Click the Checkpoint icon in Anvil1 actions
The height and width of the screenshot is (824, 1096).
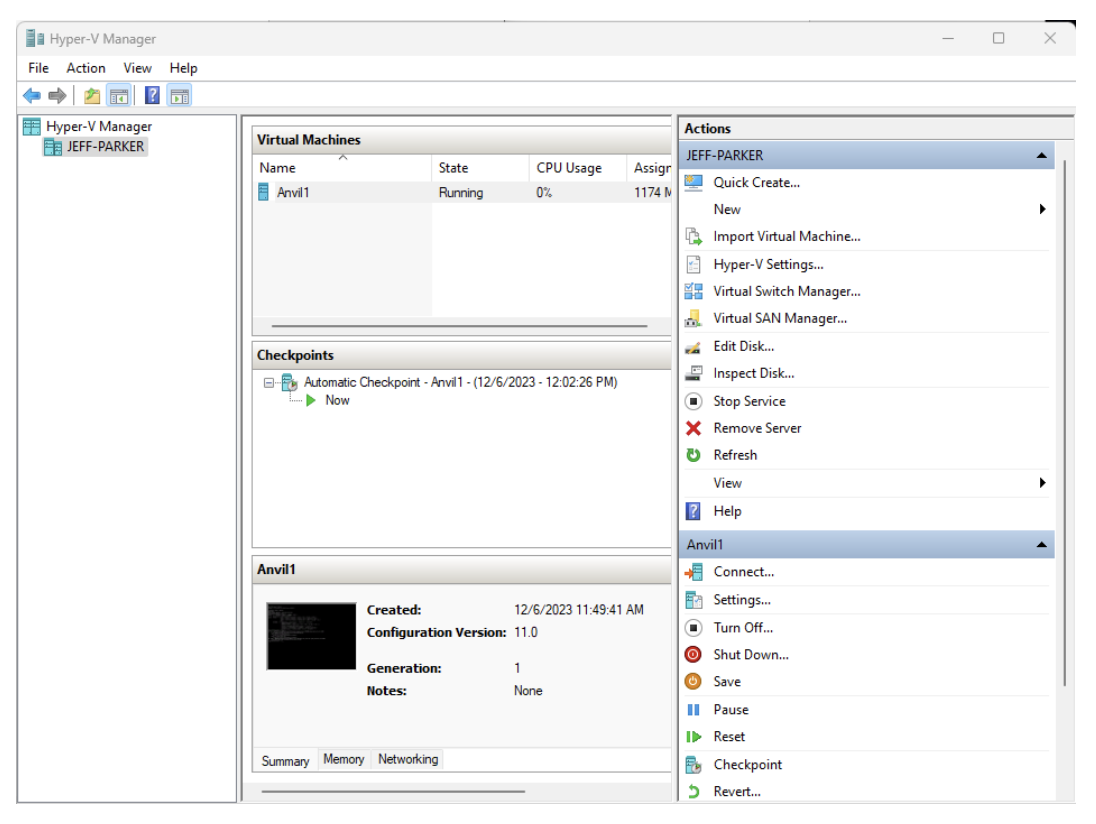693,765
